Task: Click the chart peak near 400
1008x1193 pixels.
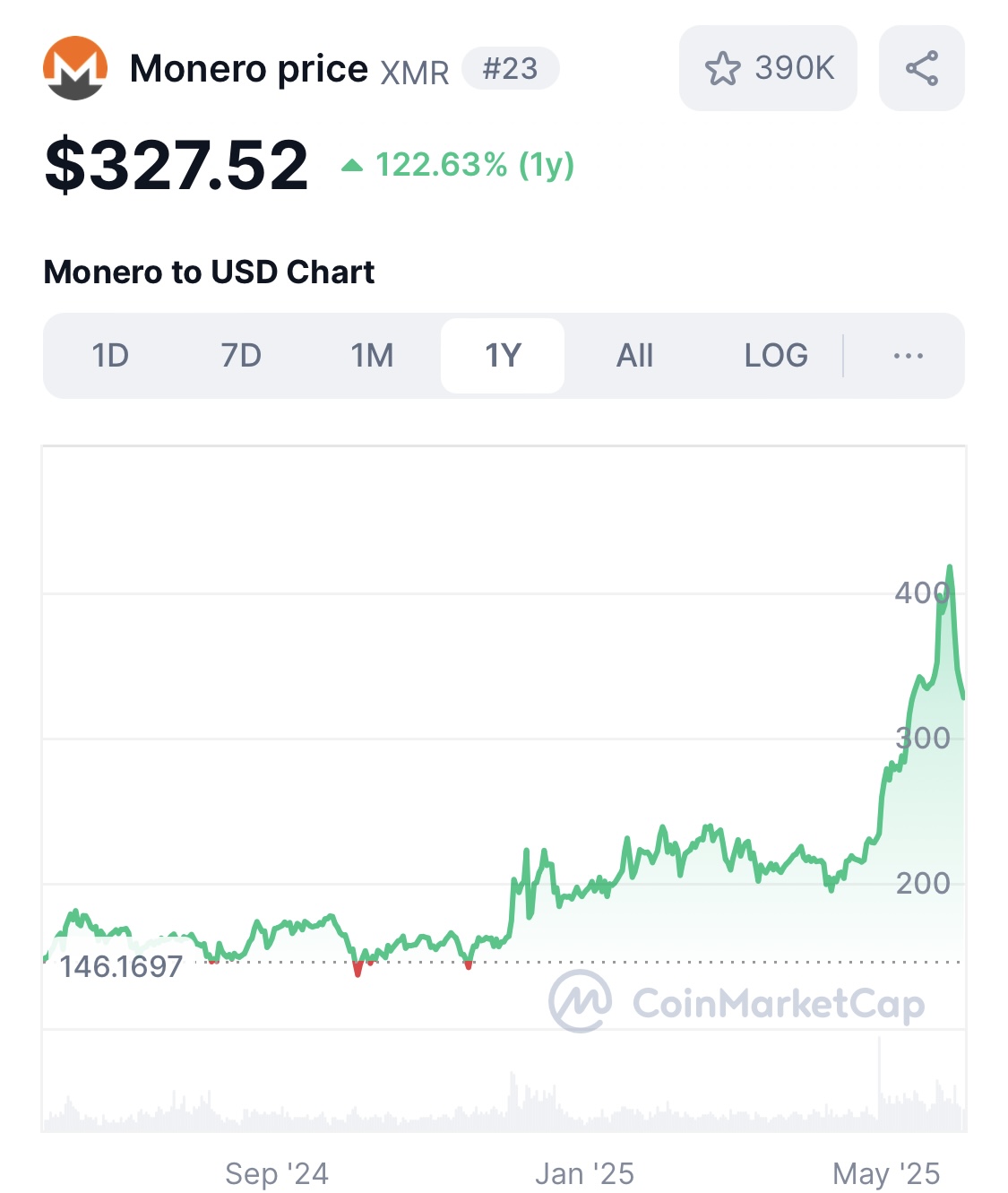Action: pos(949,567)
